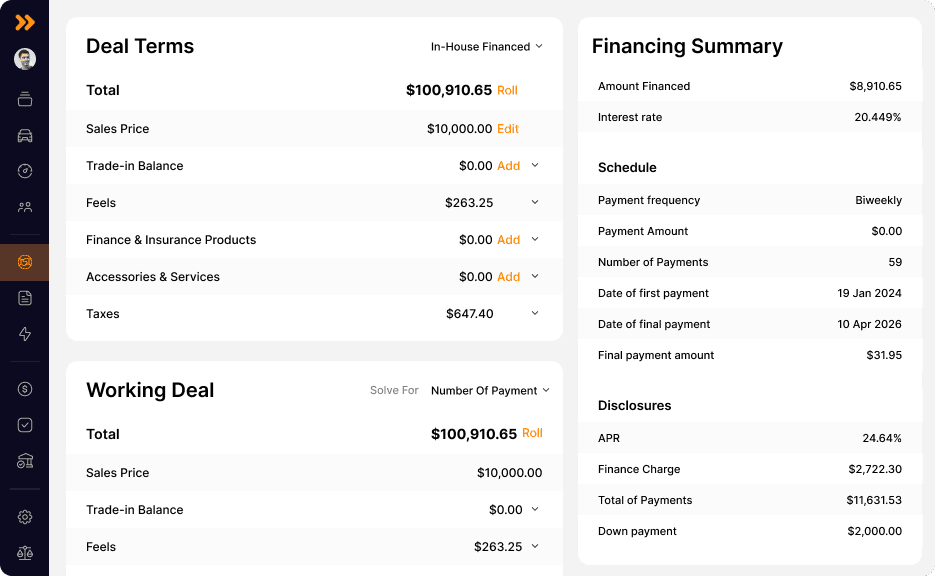Open the dollar sign payments icon

coord(25,389)
